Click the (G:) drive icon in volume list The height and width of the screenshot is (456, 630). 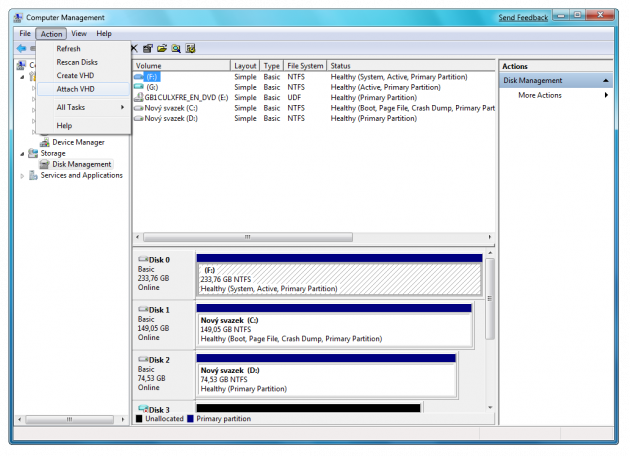139,87
